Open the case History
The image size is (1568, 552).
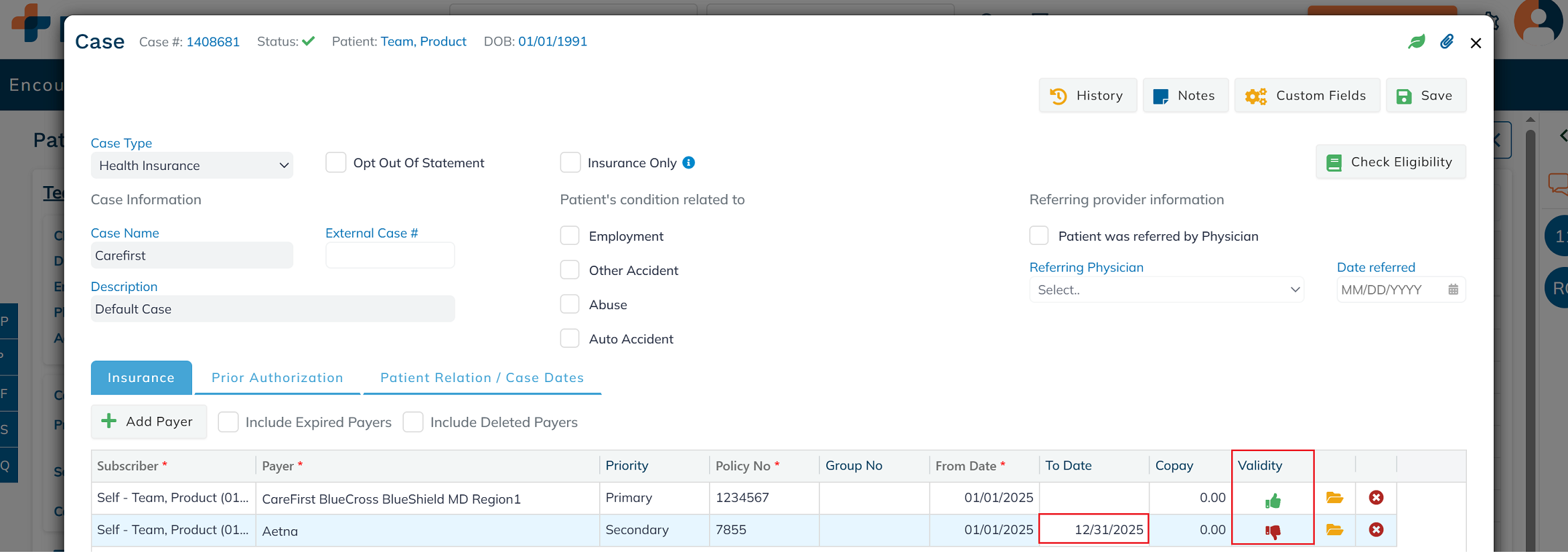pyautogui.click(x=1087, y=96)
